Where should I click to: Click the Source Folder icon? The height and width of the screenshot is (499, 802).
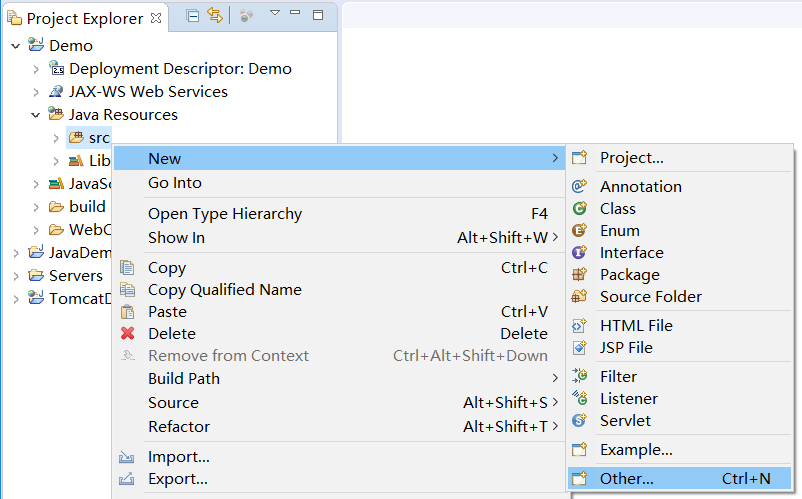coord(579,297)
